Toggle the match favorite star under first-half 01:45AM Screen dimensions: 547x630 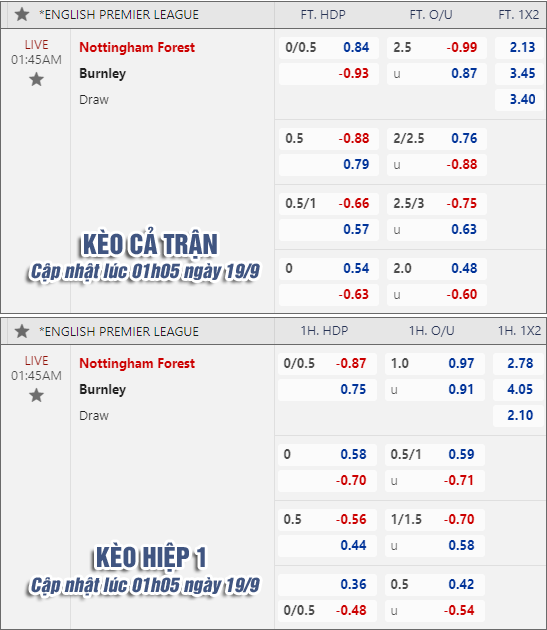click(x=37, y=395)
